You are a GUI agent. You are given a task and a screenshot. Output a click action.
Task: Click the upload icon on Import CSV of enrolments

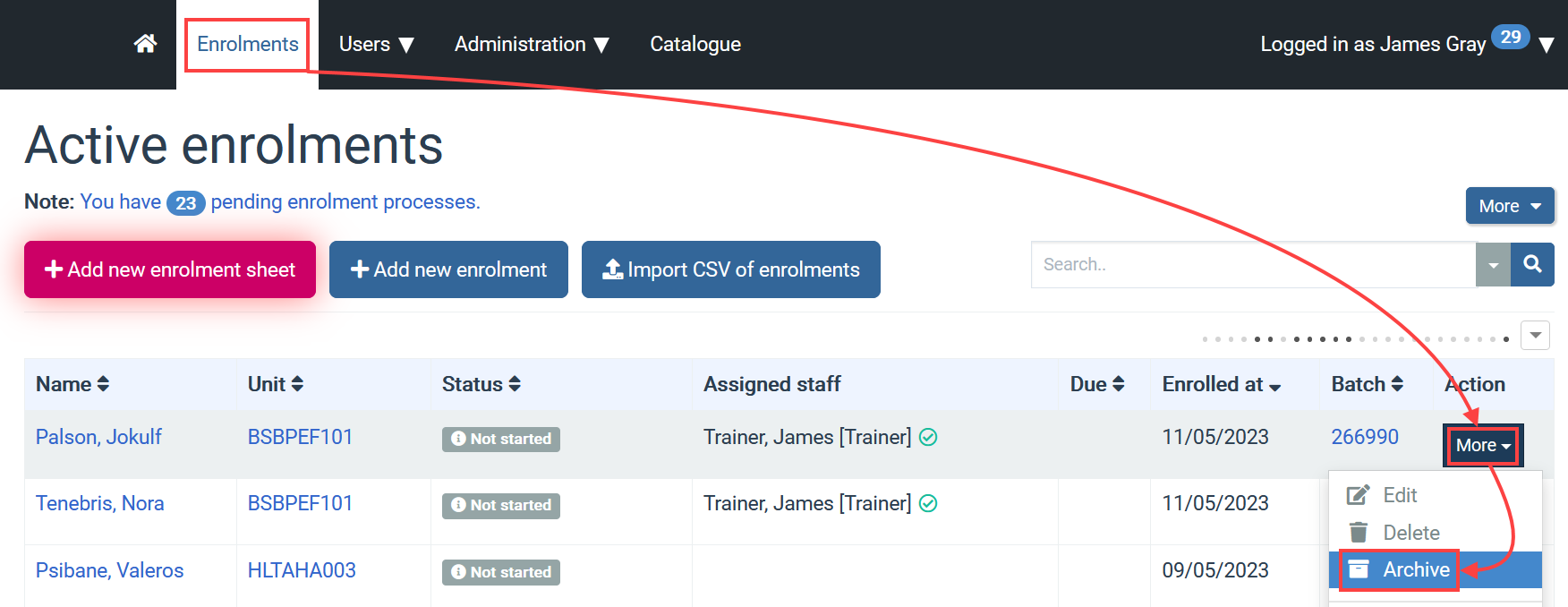[612, 269]
